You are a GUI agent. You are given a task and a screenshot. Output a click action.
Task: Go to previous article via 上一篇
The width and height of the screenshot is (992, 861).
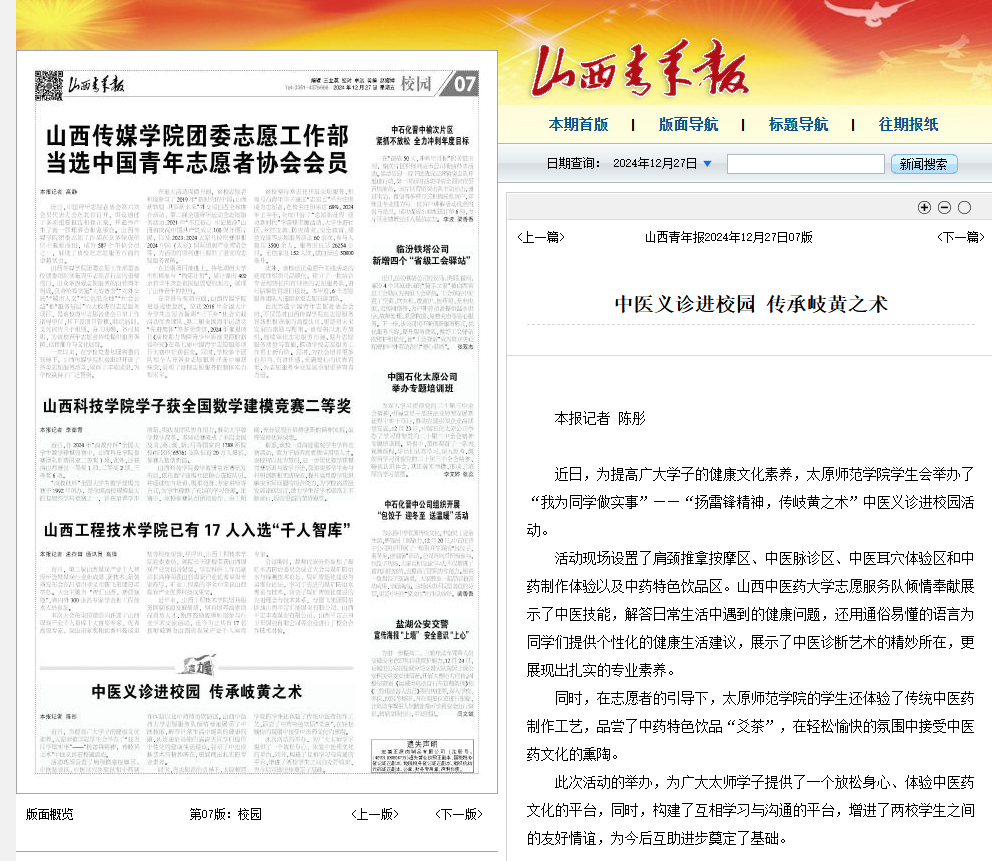541,237
